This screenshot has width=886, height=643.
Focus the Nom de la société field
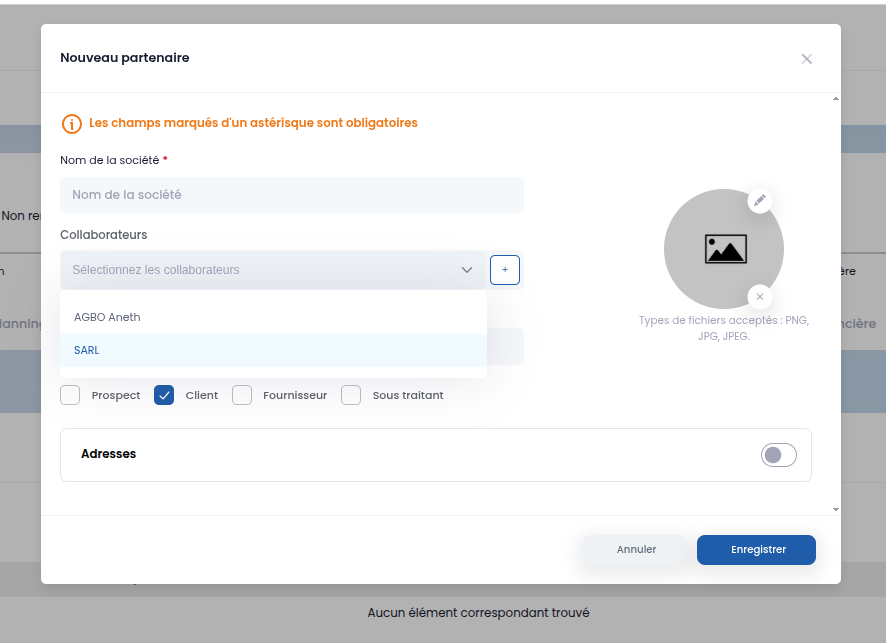tap(292, 195)
